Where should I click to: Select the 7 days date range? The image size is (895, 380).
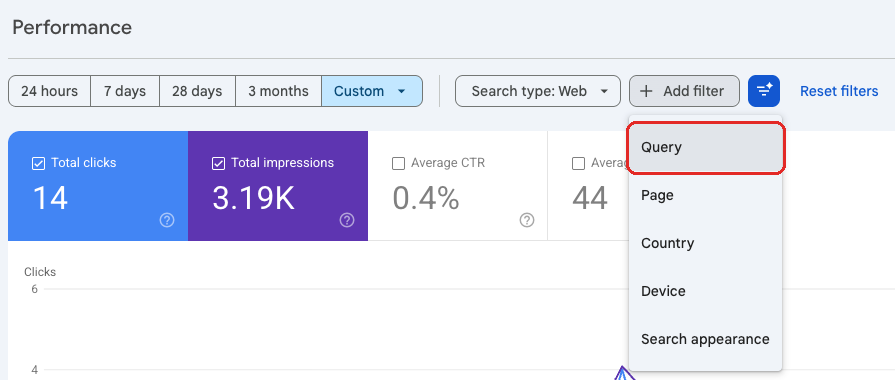[125, 91]
